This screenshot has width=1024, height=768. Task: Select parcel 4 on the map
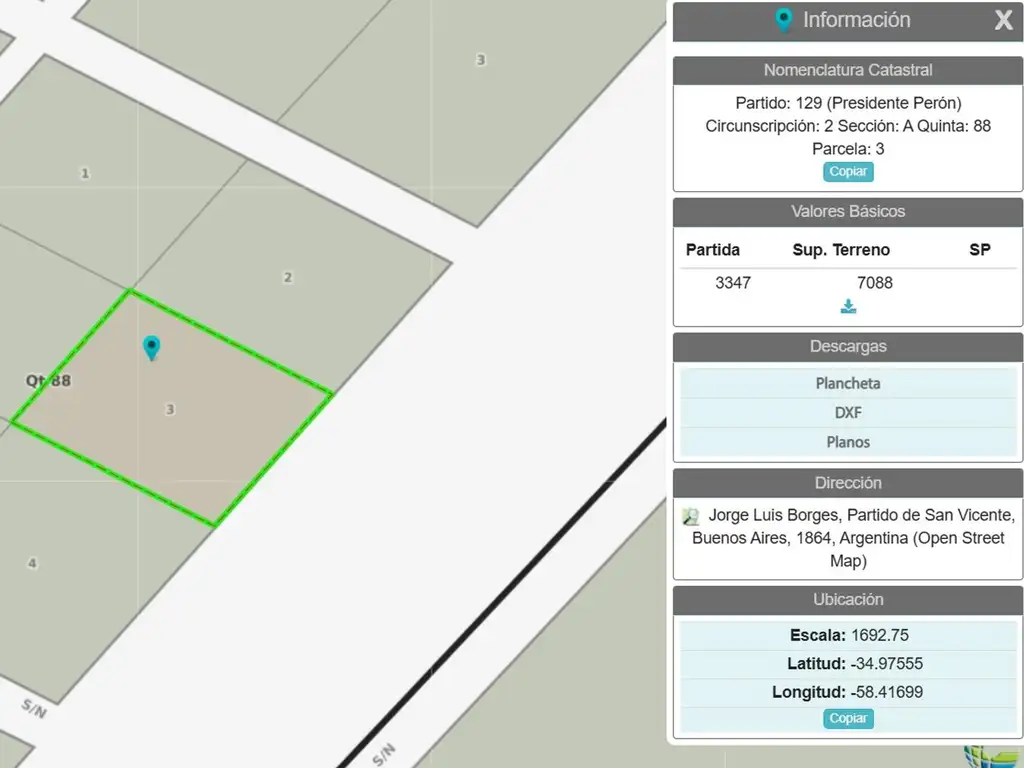pyautogui.click(x=32, y=563)
